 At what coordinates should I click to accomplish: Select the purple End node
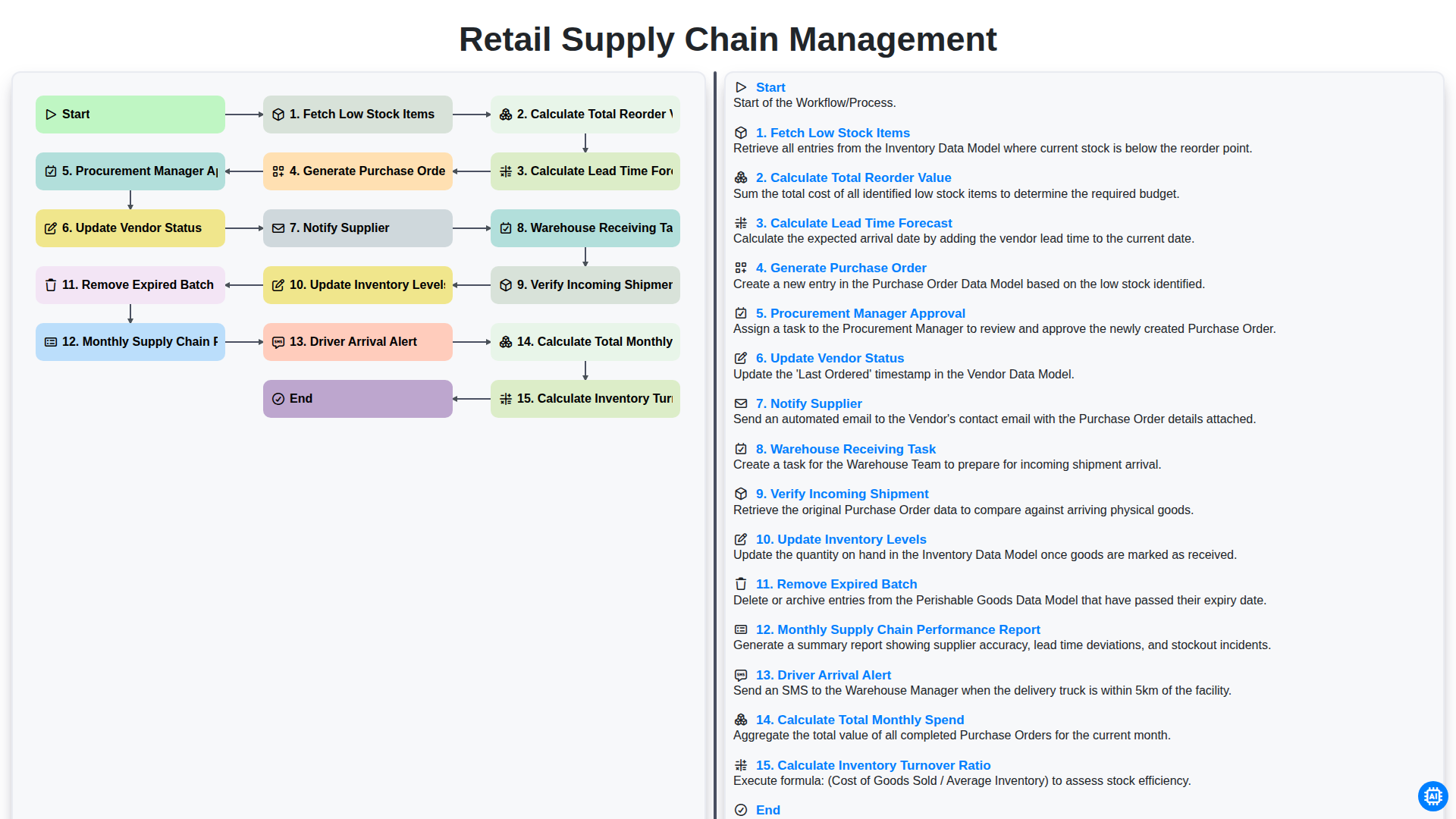[358, 399]
